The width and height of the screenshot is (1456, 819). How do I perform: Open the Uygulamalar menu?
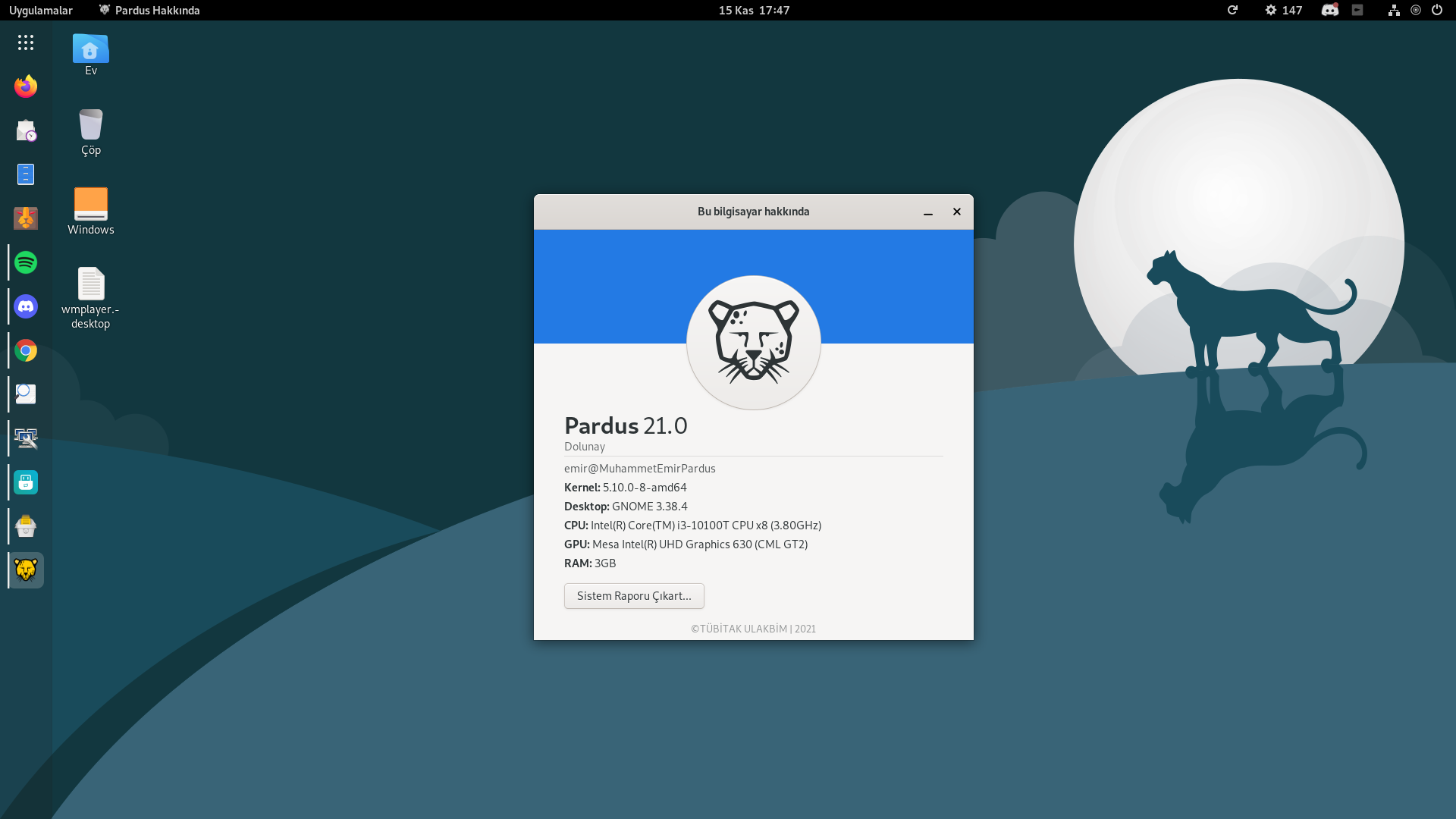point(41,10)
